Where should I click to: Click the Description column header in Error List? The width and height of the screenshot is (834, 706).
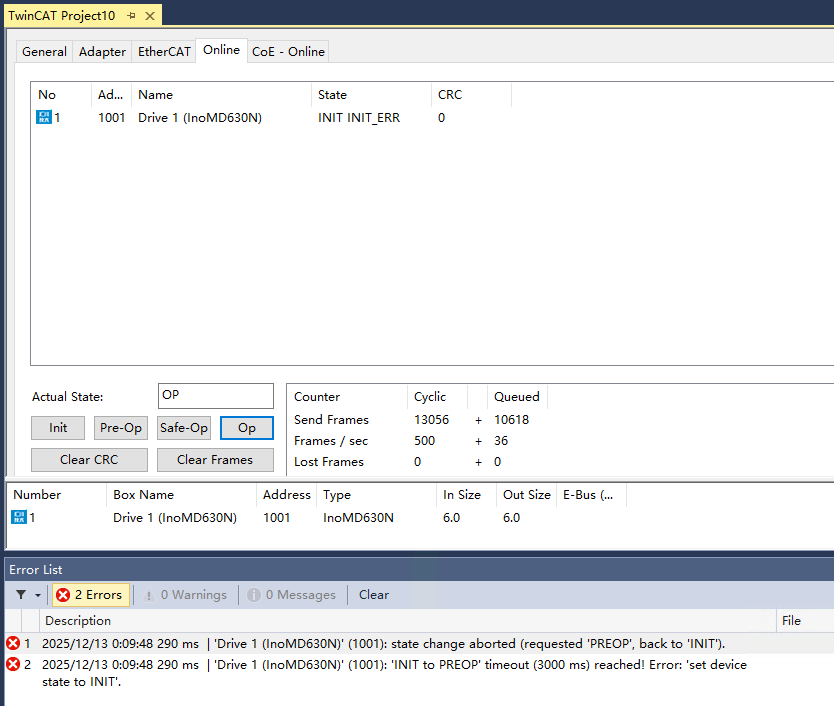407,620
